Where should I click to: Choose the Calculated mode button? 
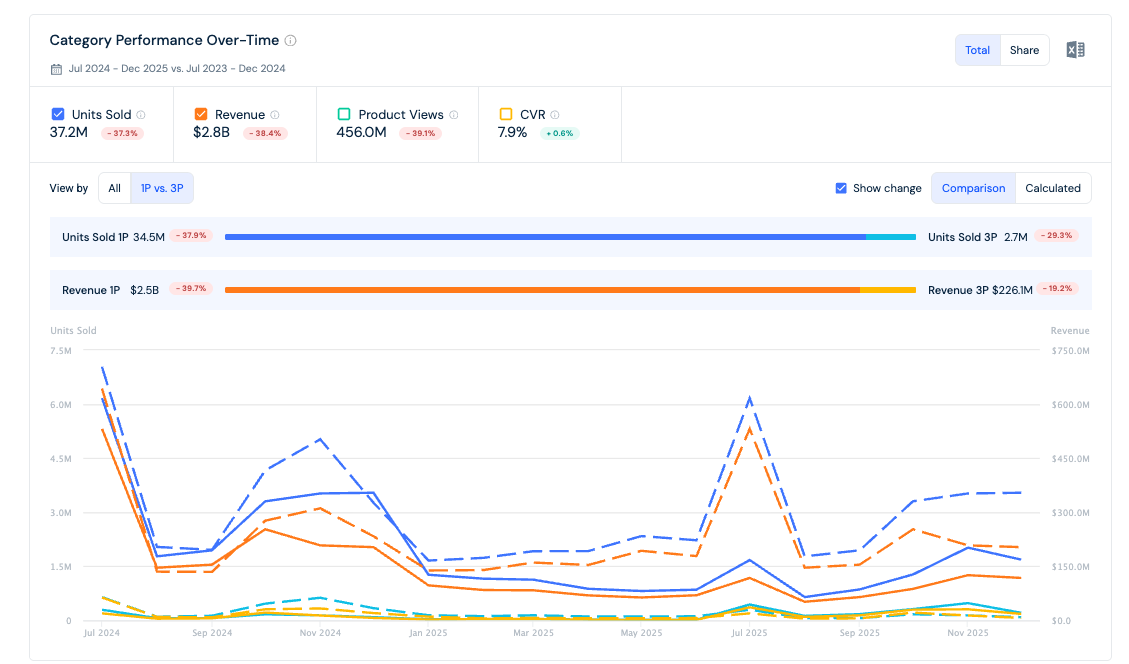(x=1053, y=188)
